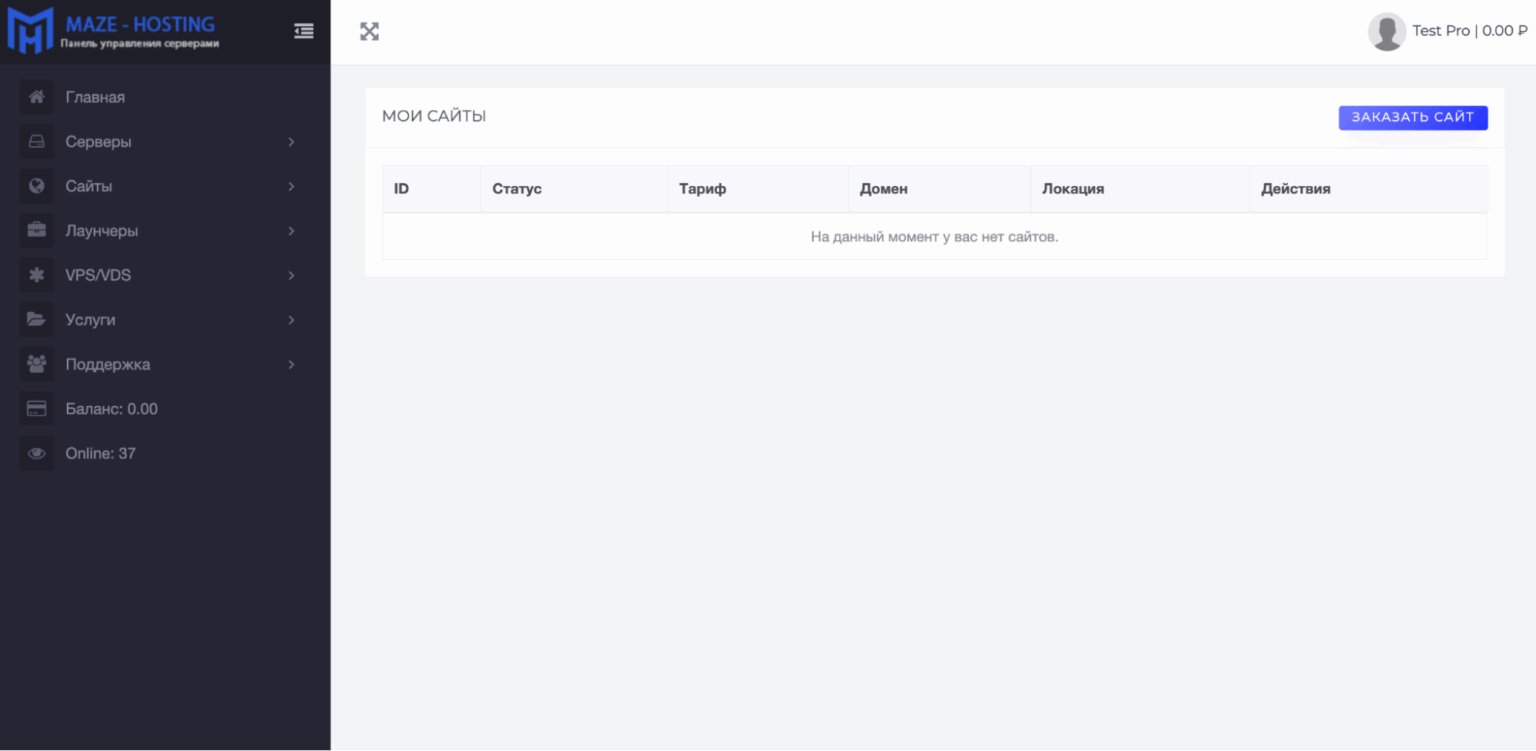Click the home icon next to Главная

tap(36, 96)
